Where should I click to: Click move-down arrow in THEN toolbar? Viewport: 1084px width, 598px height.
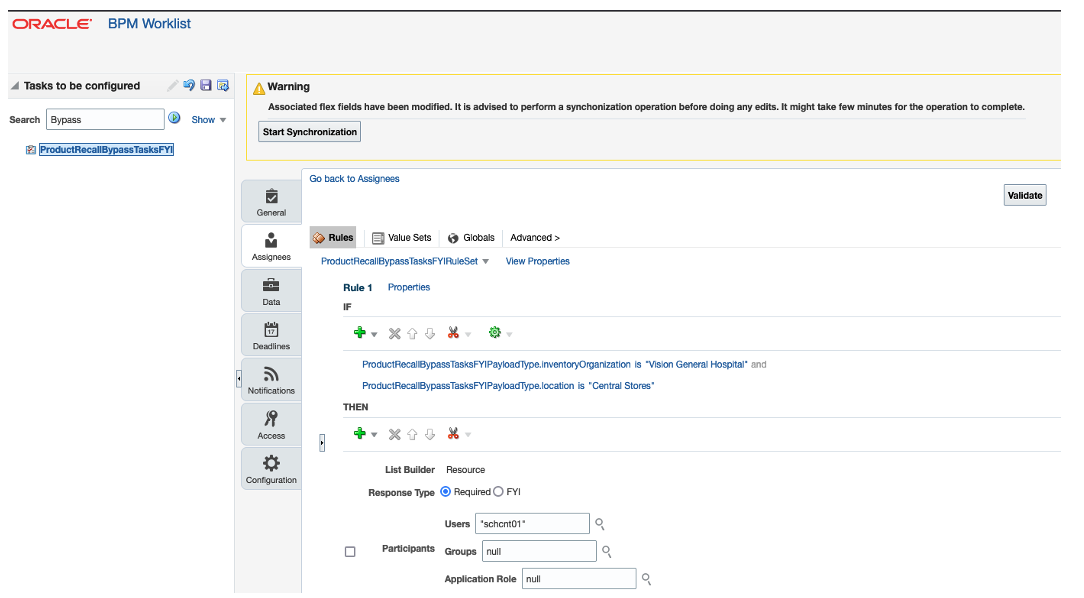click(x=430, y=434)
